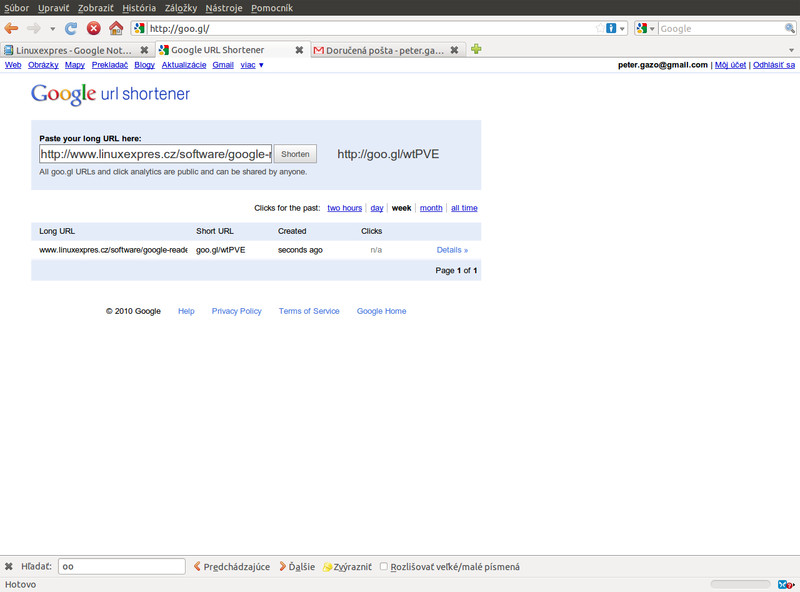Open the Upraviť menu
Image resolution: width=800 pixels, height=592 pixels.
(x=54, y=8)
